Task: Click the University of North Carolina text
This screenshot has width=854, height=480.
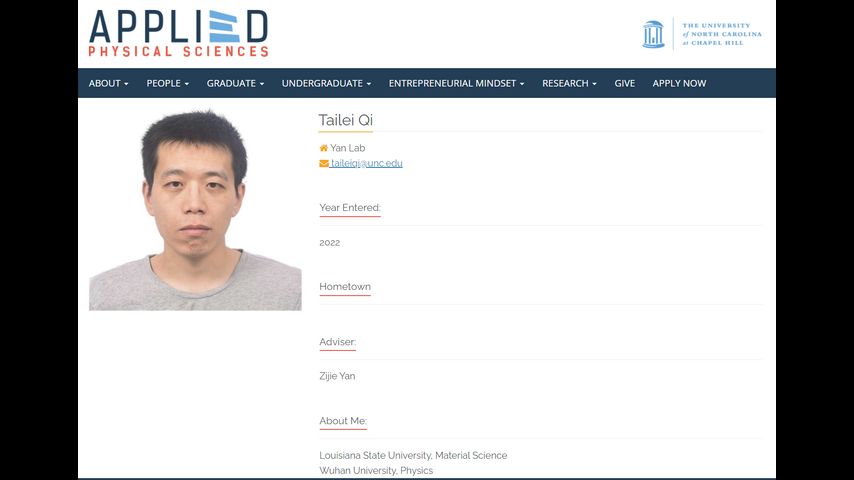Action: (721, 34)
